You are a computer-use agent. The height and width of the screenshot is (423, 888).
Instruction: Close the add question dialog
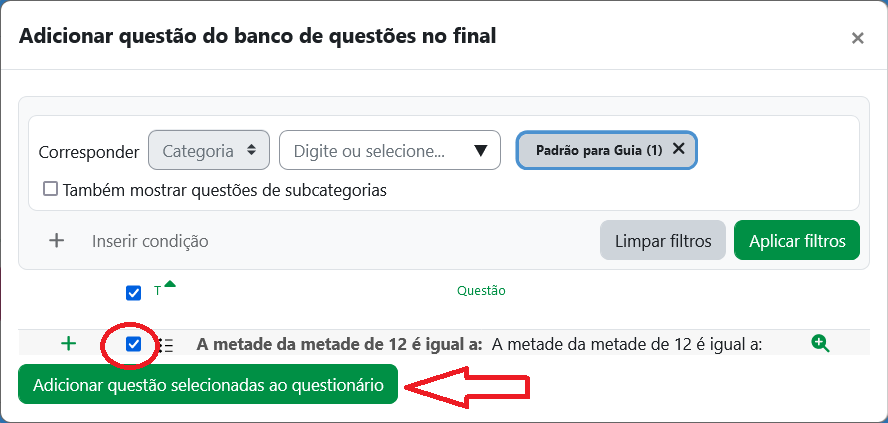click(857, 38)
